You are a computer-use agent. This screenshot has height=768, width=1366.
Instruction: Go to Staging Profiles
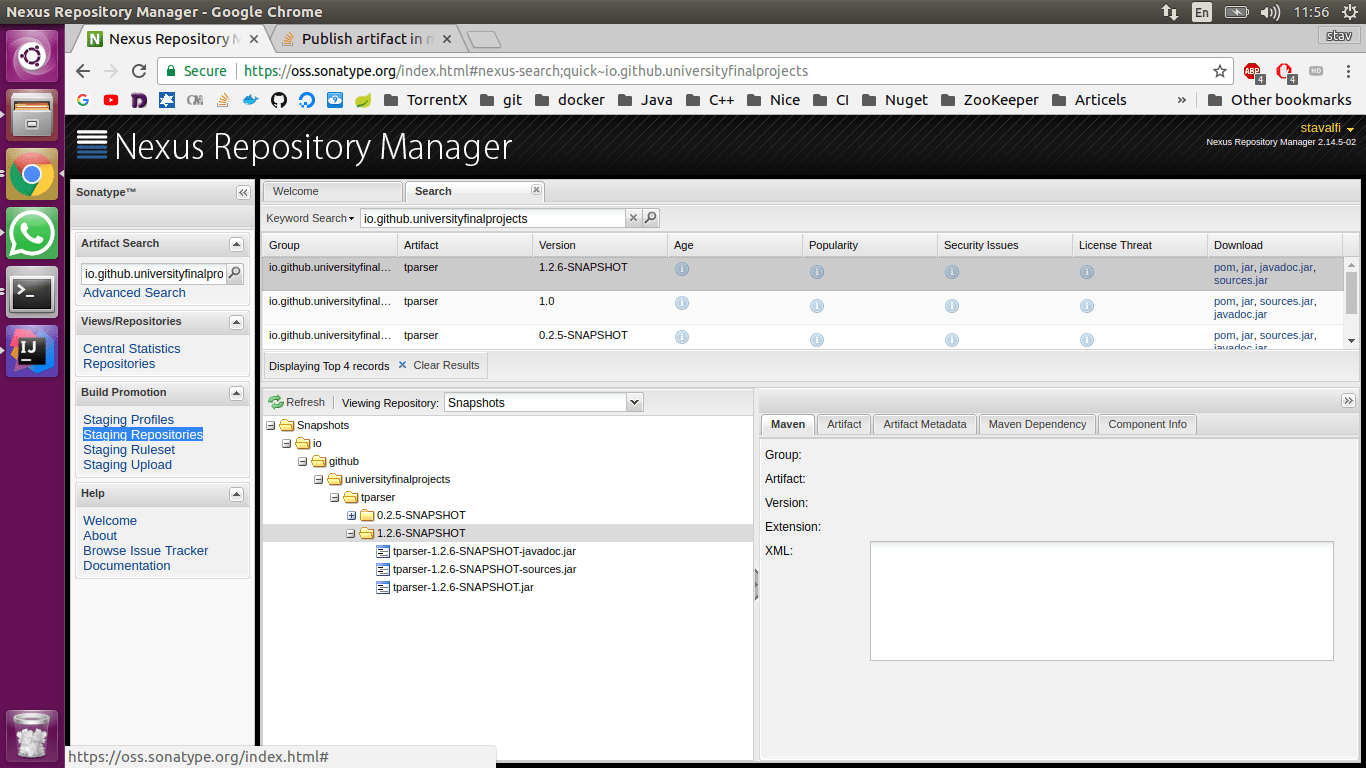point(128,420)
